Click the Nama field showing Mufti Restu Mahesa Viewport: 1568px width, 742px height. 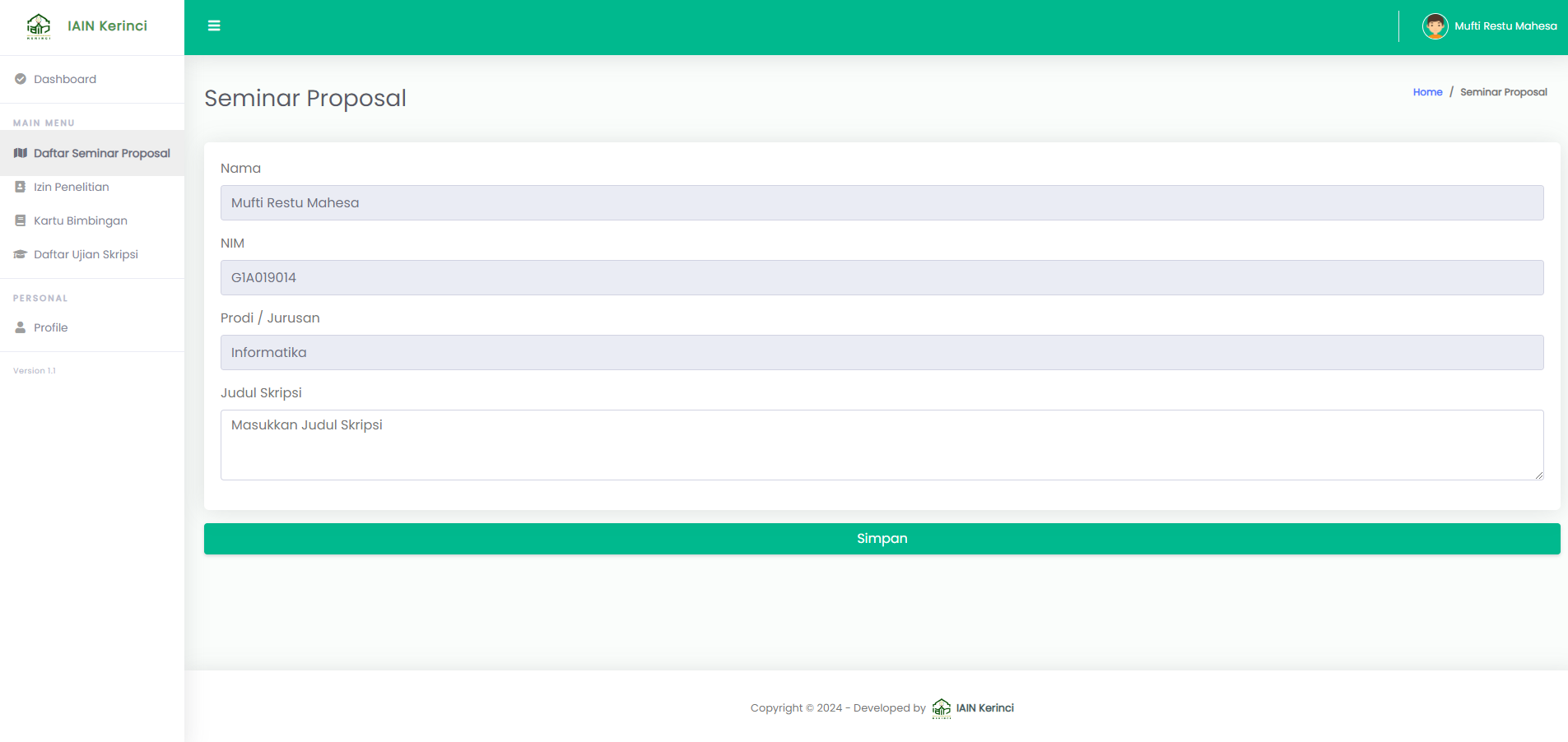pos(882,203)
